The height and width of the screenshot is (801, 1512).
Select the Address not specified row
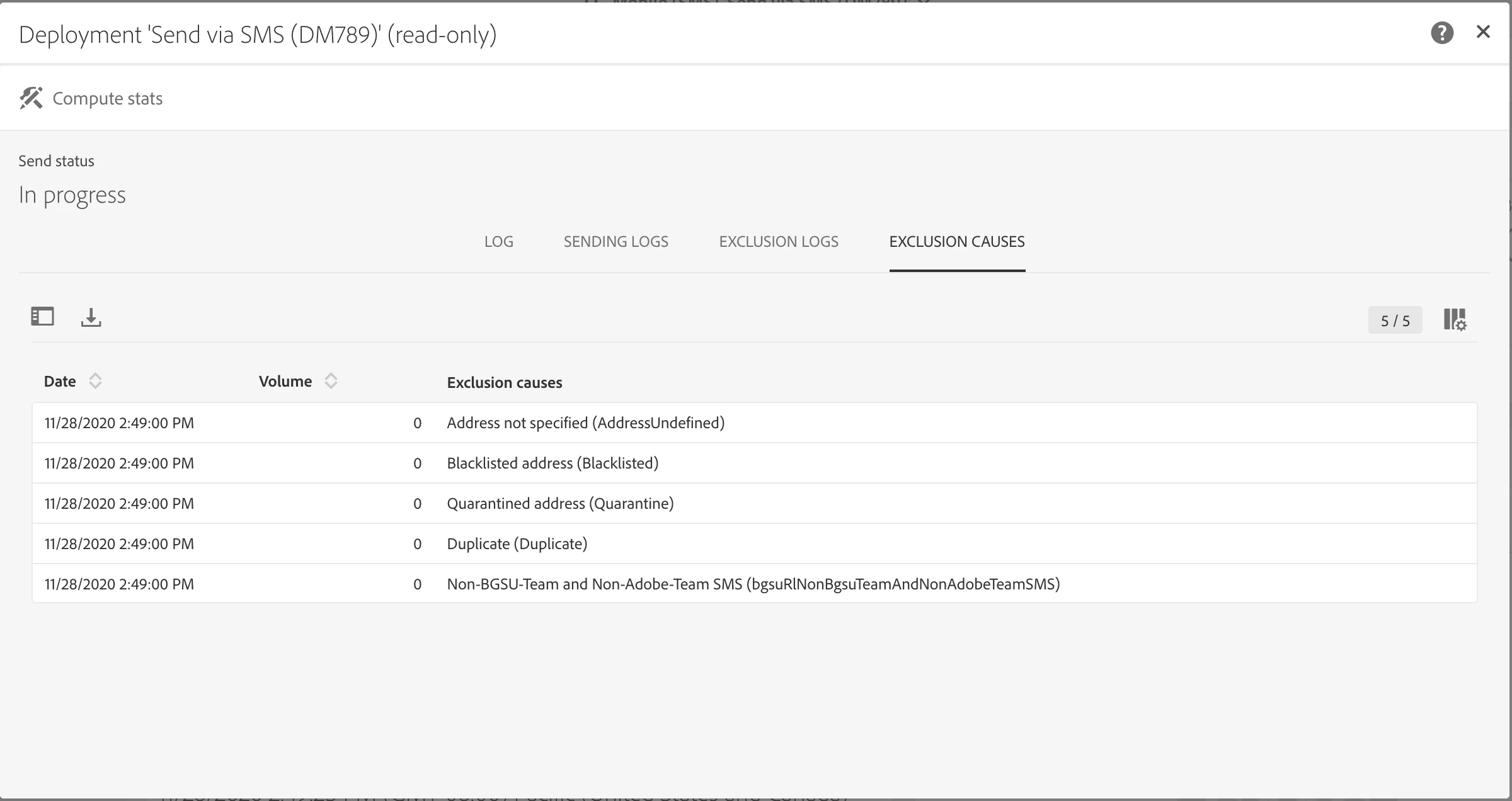[585, 423]
